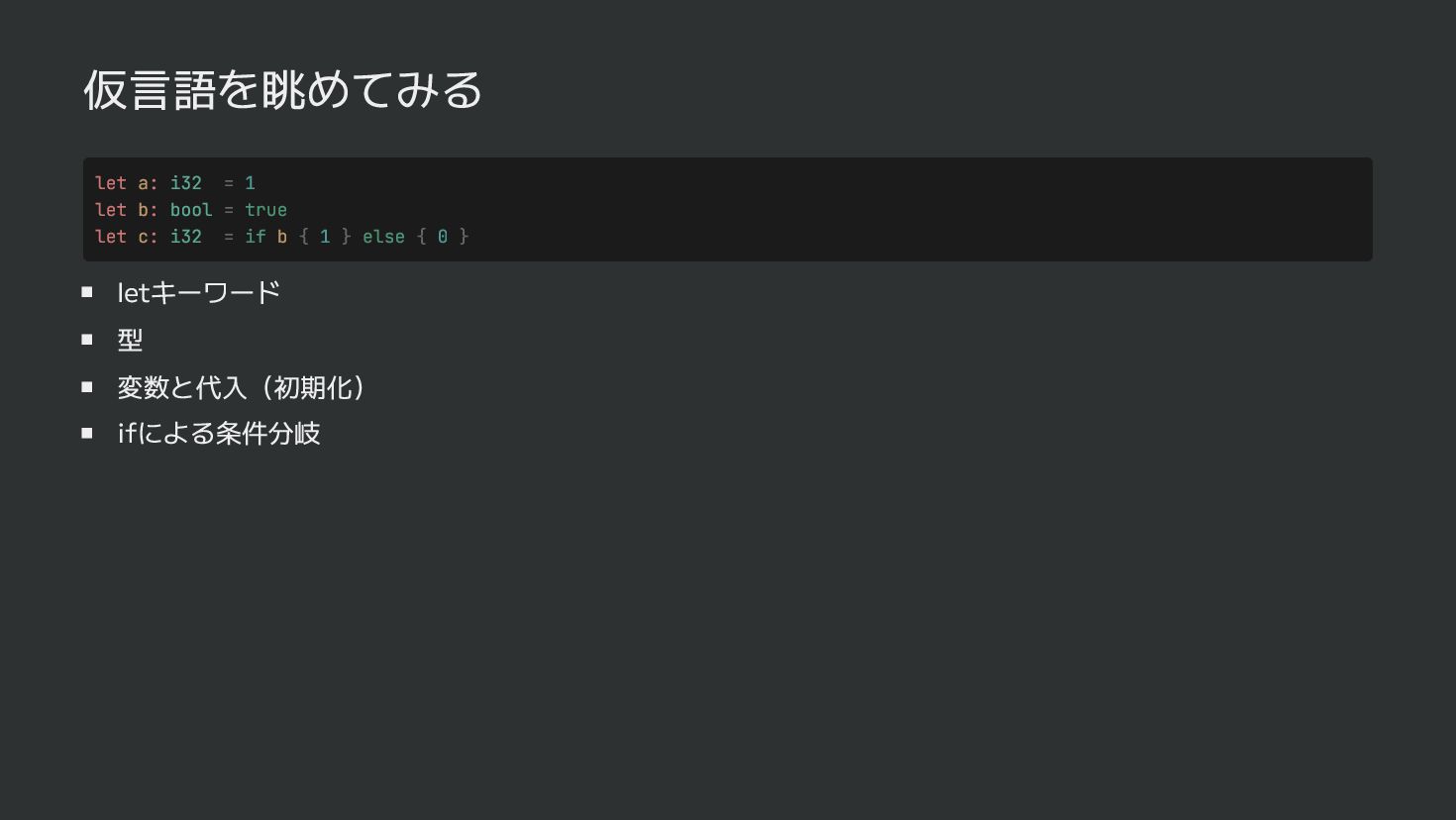Click the square bullet marker beside 型

(87, 340)
